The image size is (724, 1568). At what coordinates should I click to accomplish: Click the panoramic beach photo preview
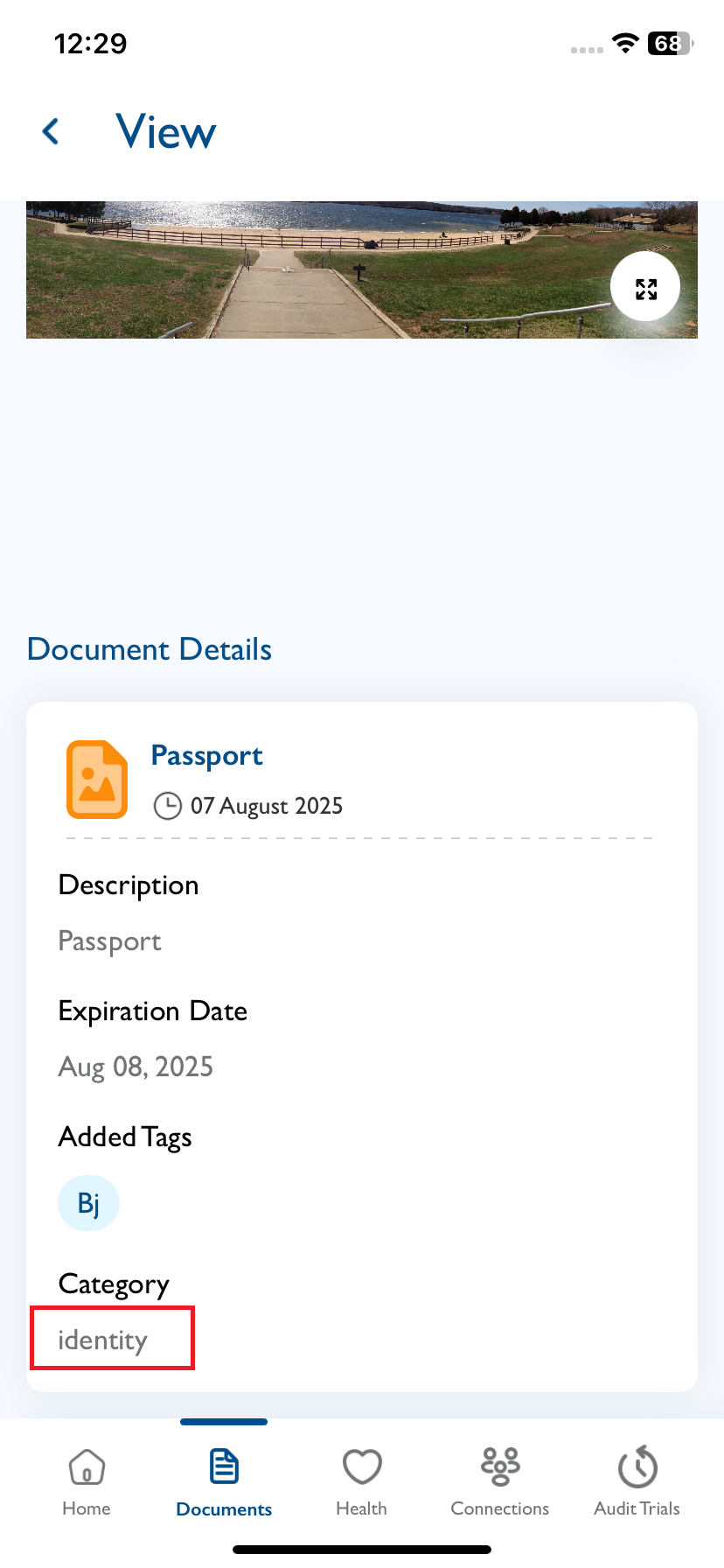pos(362,270)
